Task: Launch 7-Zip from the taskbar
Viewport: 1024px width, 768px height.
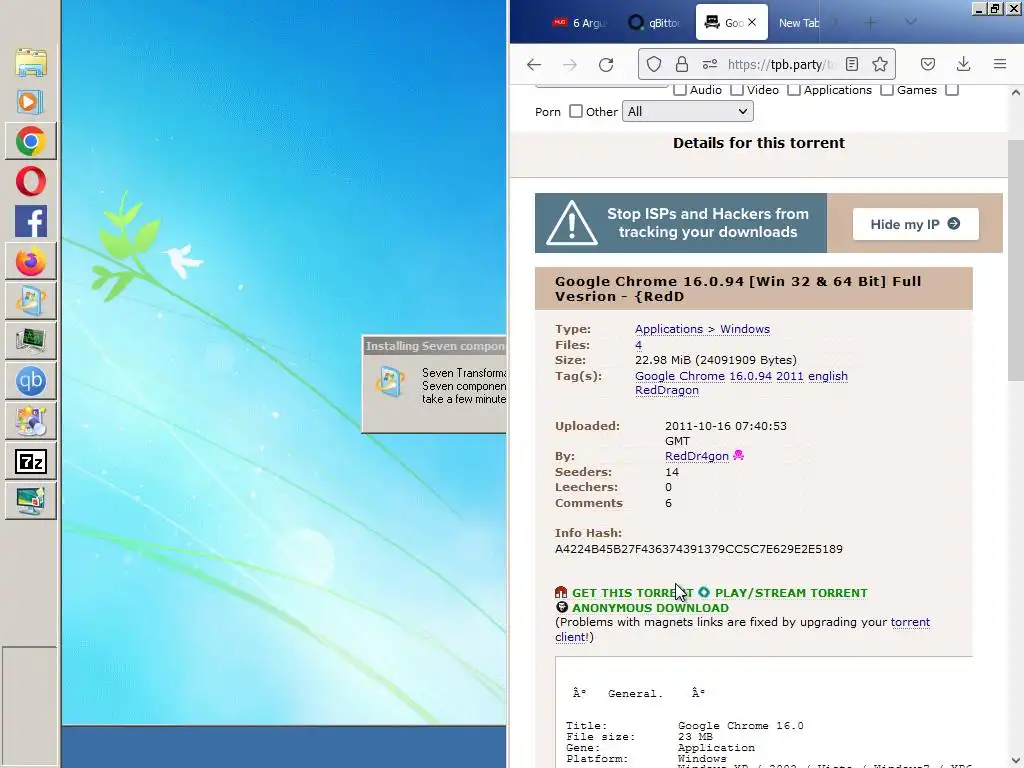Action: (31, 462)
